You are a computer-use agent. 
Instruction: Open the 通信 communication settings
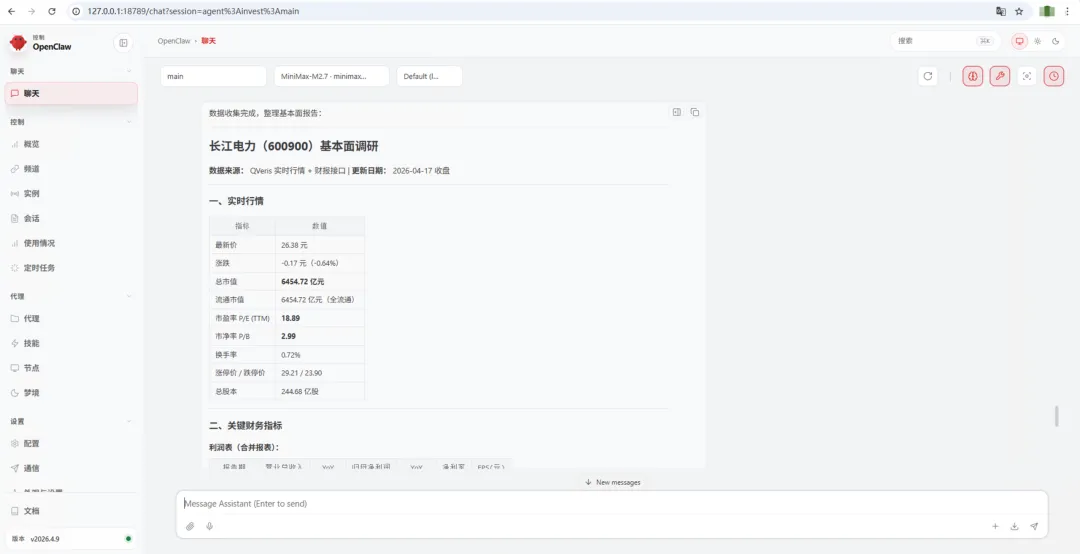71,469
